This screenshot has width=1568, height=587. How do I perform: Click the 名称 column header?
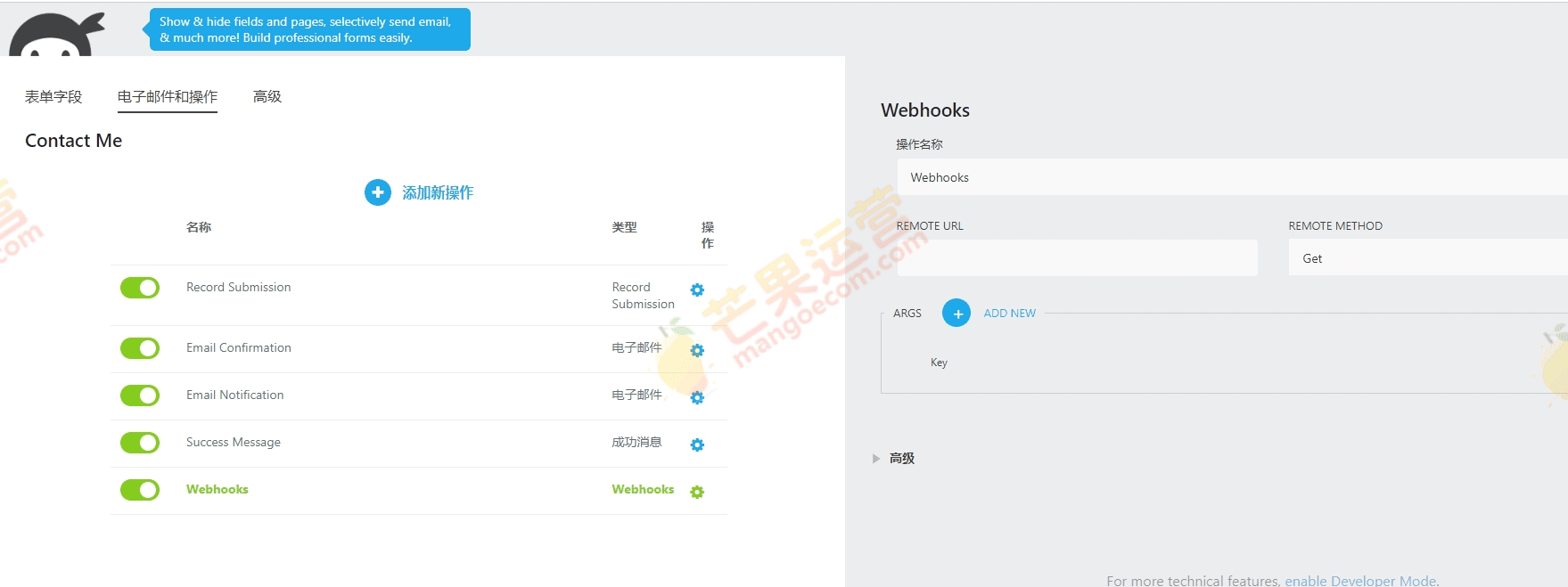(x=199, y=227)
